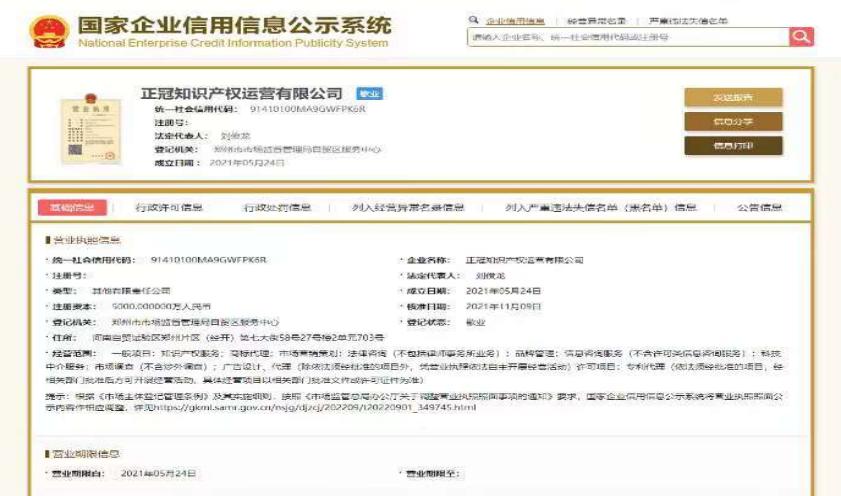
Task: Switch to the 公告信息 tab
Action: point(759,208)
